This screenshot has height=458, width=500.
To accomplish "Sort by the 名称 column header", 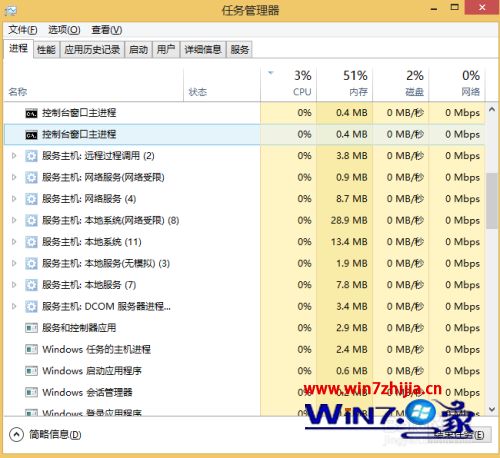I will click(x=93, y=84).
